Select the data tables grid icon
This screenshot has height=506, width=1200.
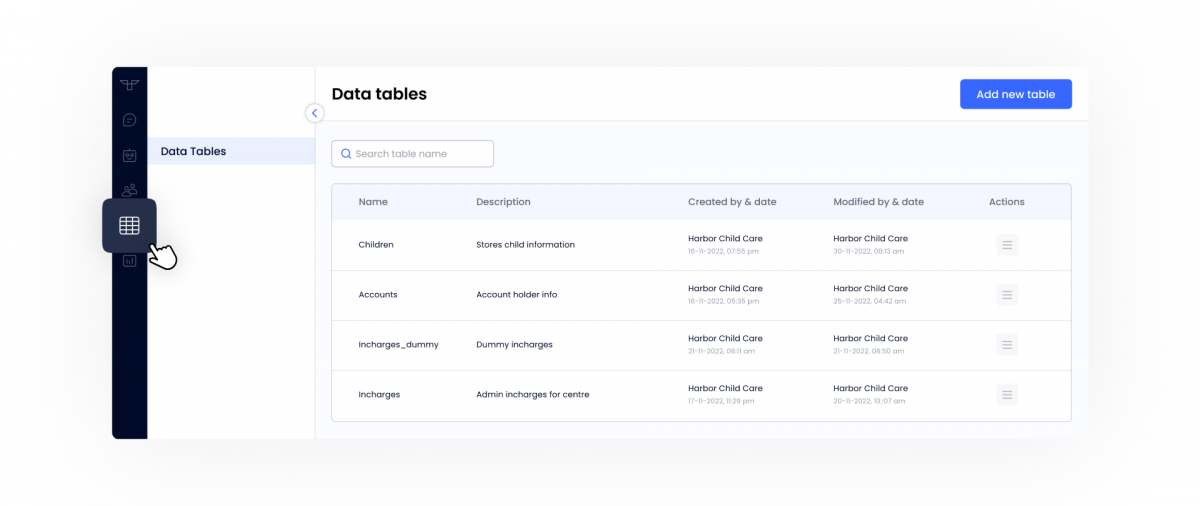click(129, 225)
